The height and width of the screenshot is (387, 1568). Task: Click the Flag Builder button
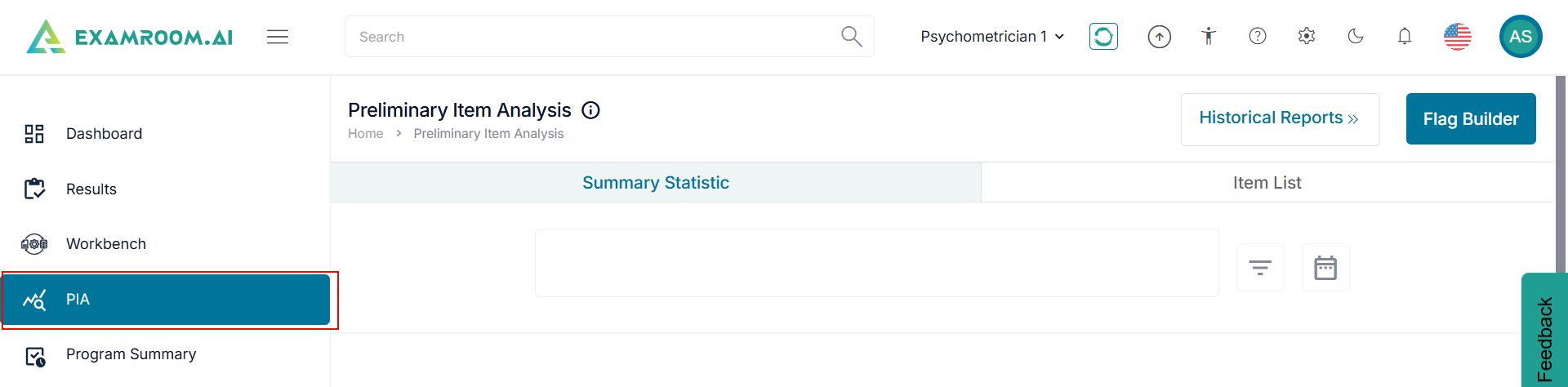click(x=1471, y=119)
